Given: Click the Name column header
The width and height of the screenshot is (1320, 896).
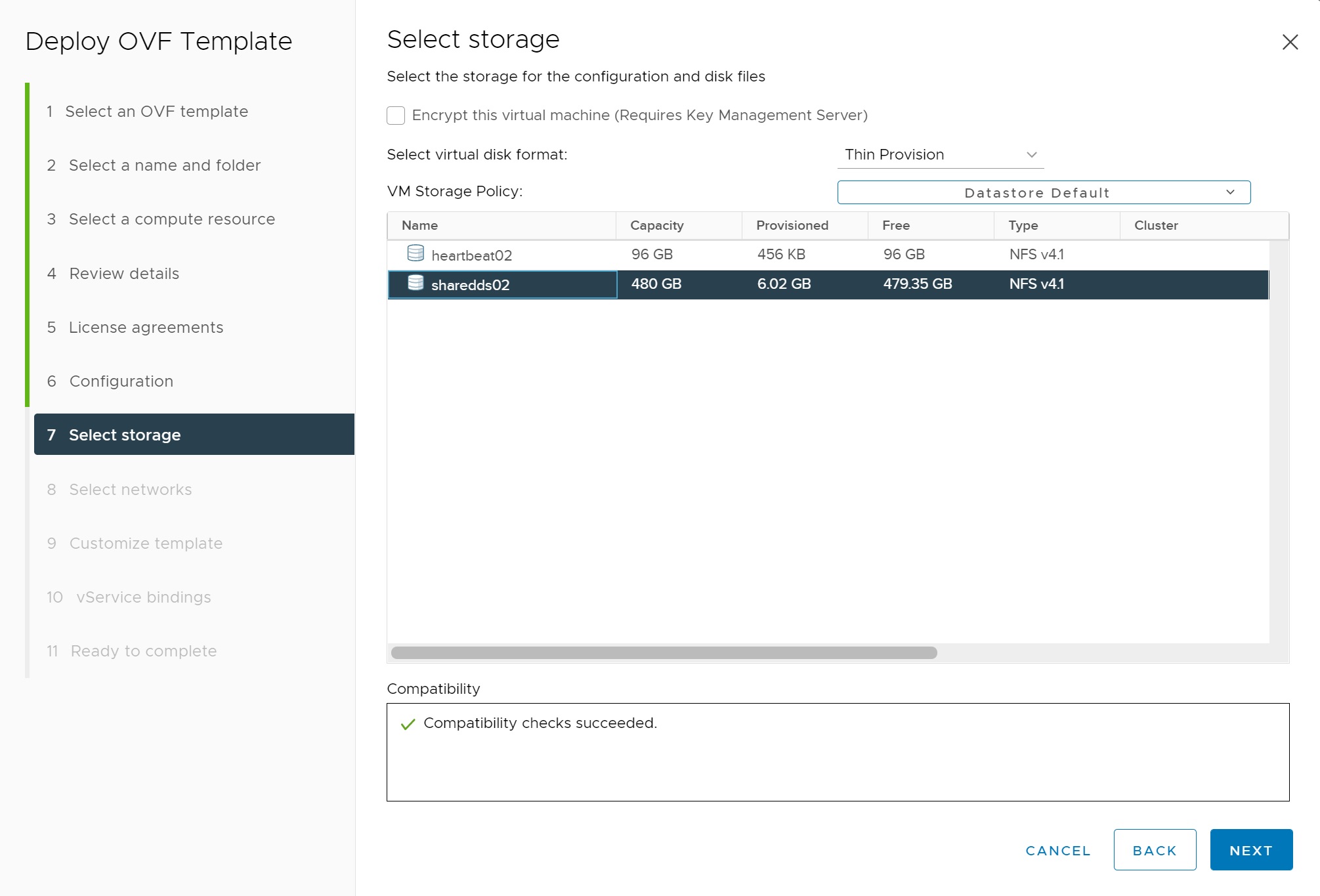Looking at the screenshot, I should 419,225.
